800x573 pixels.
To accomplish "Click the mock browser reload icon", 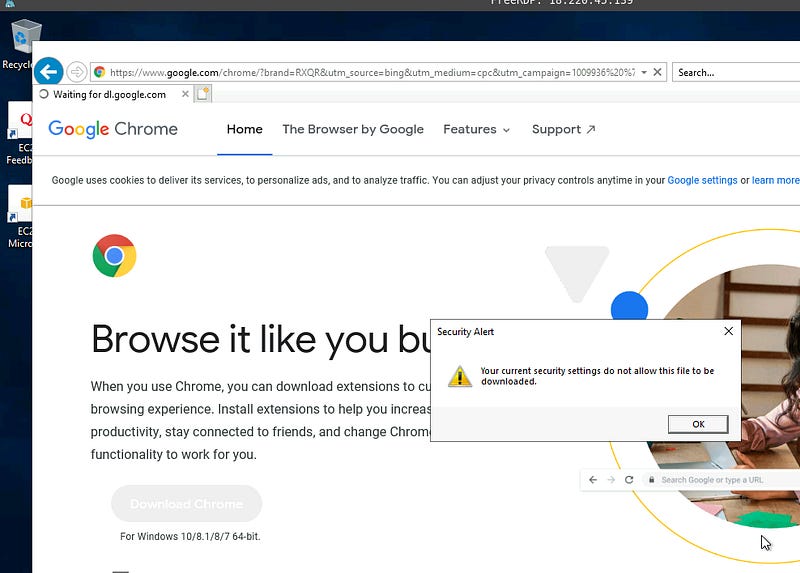I will click(629, 480).
